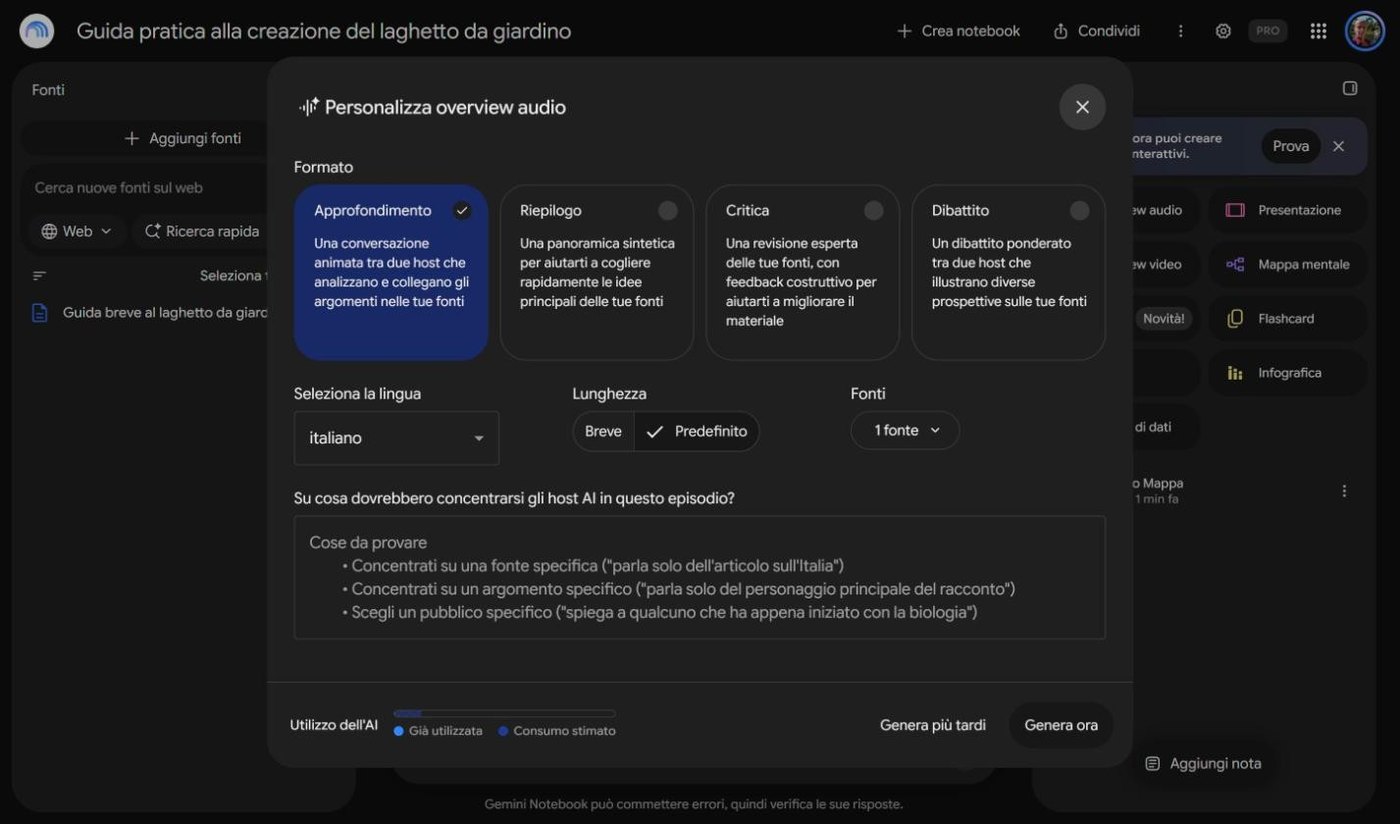Click the document icon of Guida breve source

click(x=40, y=313)
